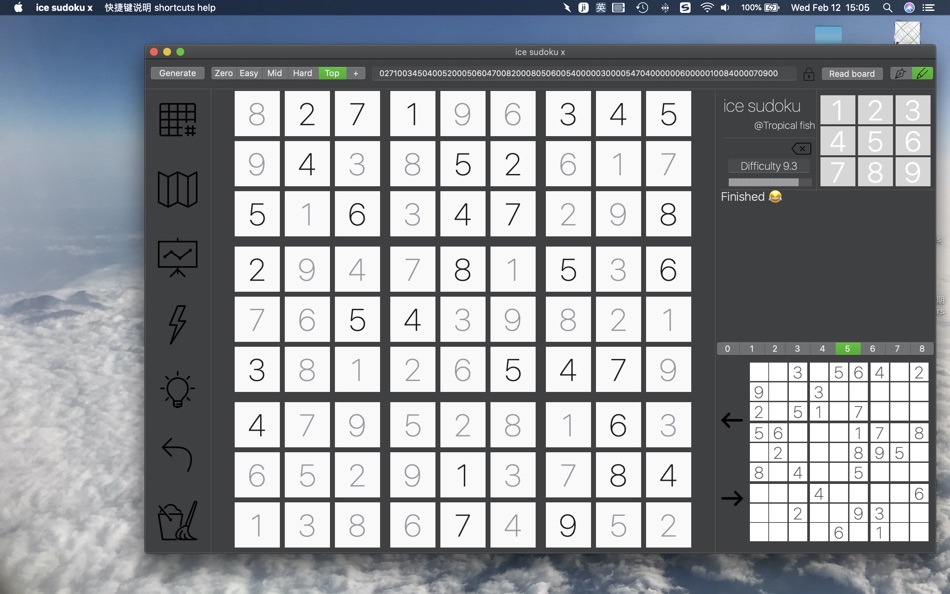Click the plus button after Top
This screenshot has height=594, width=950.
click(x=356, y=73)
